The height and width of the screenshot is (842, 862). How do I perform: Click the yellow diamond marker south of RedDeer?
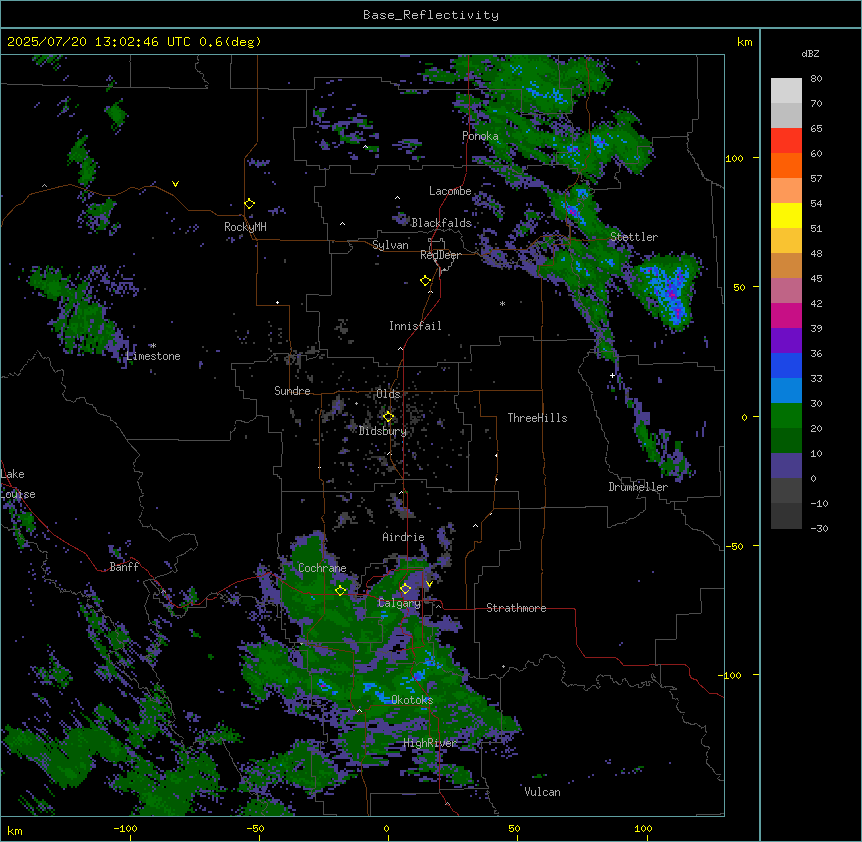[x=426, y=281]
